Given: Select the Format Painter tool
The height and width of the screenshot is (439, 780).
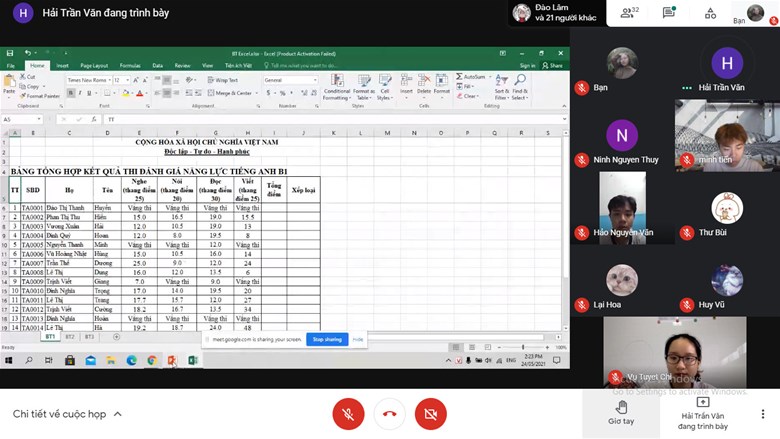Looking at the screenshot, I should click(x=40, y=96).
